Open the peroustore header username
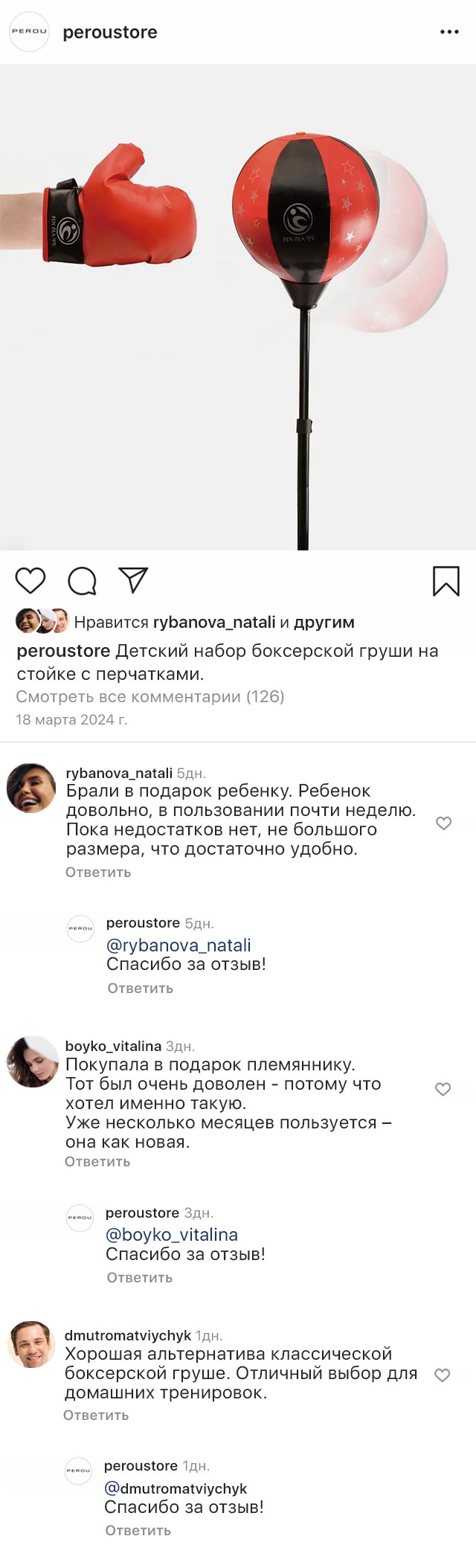Image resolution: width=476 pixels, height=1568 pixels. pyautogui.click(x=110, y=32)
